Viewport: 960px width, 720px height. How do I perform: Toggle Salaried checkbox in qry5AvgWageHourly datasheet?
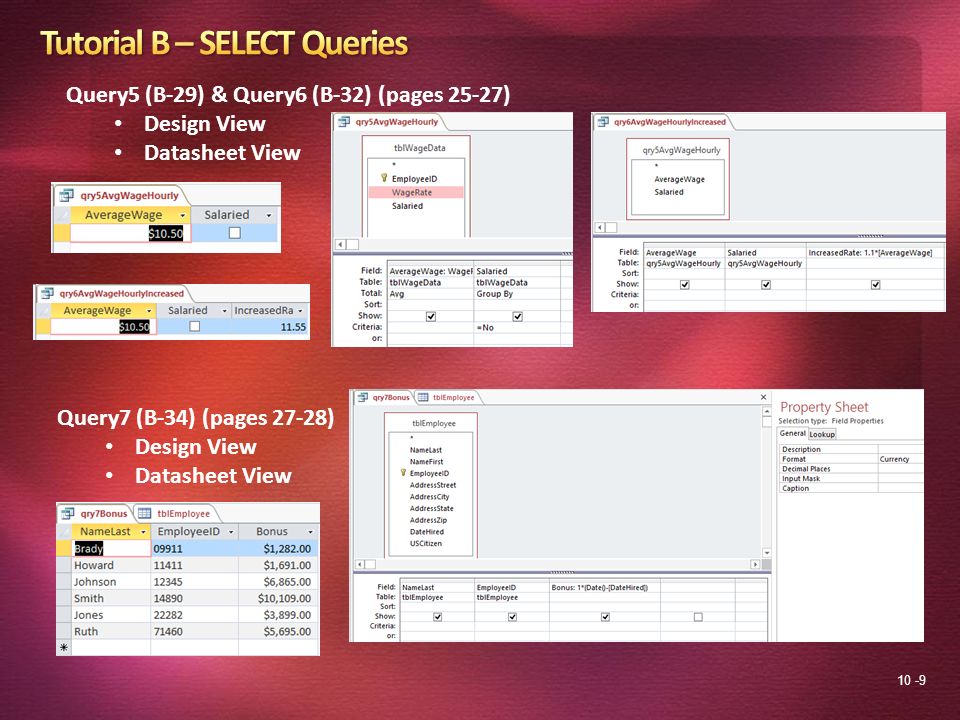[234, 233]
